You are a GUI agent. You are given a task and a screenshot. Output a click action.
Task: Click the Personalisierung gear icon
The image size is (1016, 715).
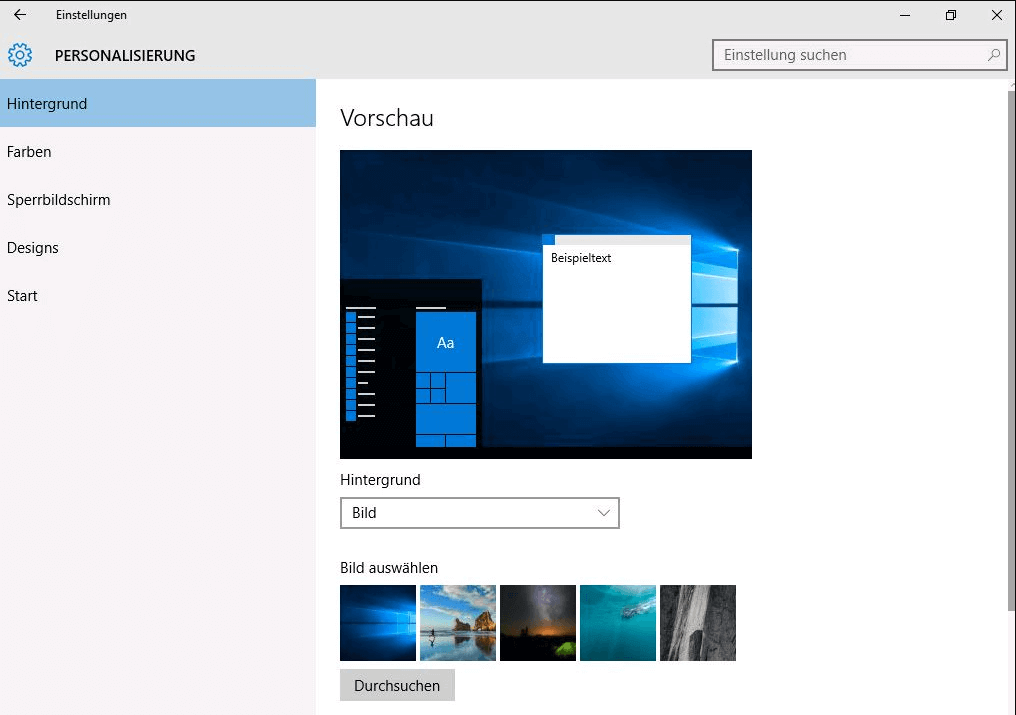pos(20,55)
